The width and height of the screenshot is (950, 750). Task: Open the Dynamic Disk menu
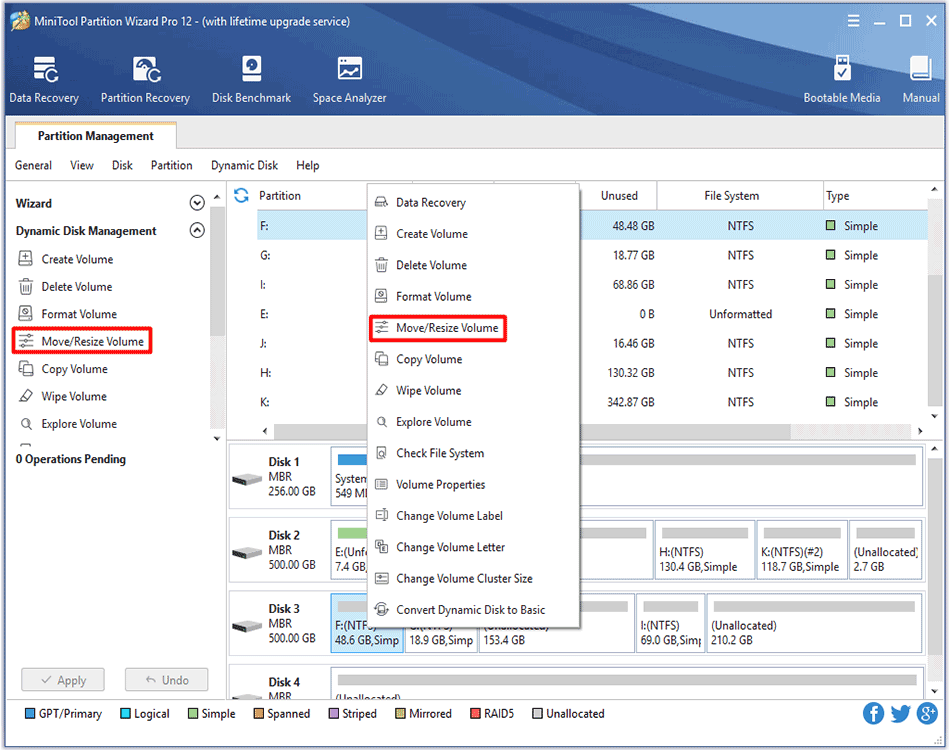(244, 165)
